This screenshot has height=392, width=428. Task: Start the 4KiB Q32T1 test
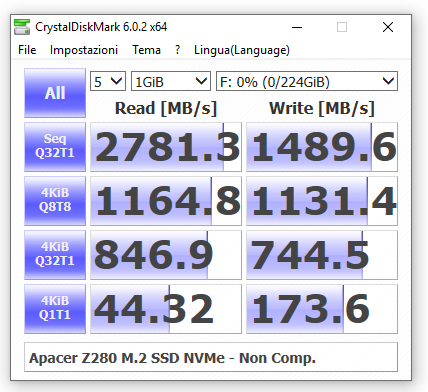coord(55,255)
